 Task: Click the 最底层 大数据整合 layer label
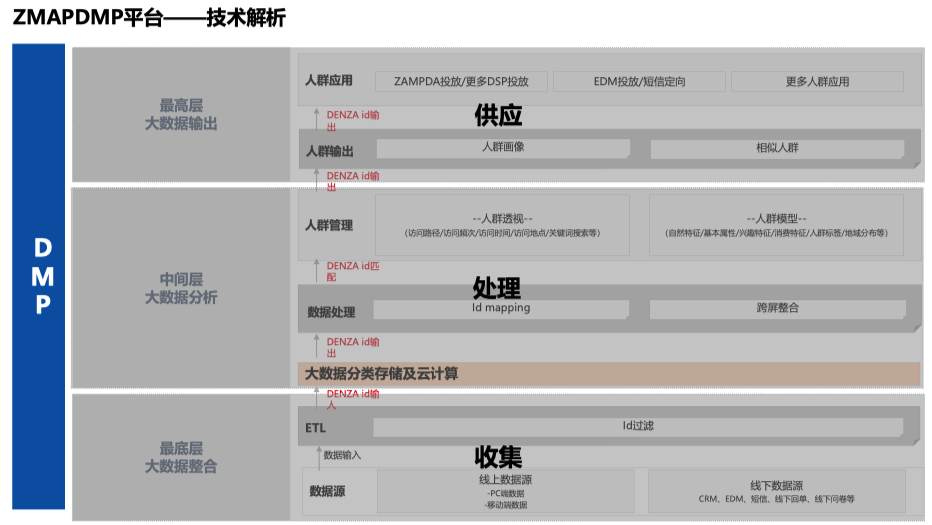[x=181, y=457]
